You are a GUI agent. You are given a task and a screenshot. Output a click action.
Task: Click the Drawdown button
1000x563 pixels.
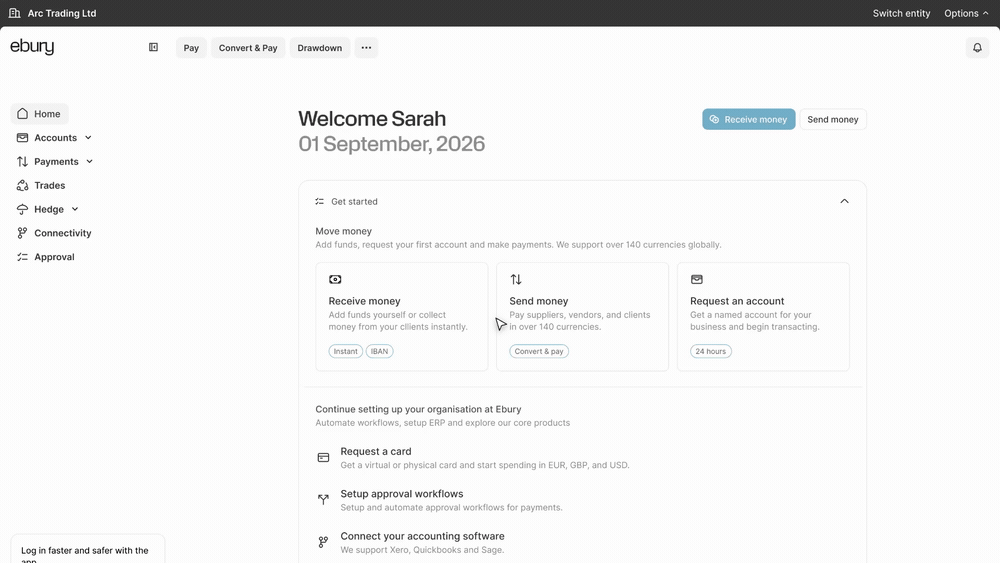320,48
